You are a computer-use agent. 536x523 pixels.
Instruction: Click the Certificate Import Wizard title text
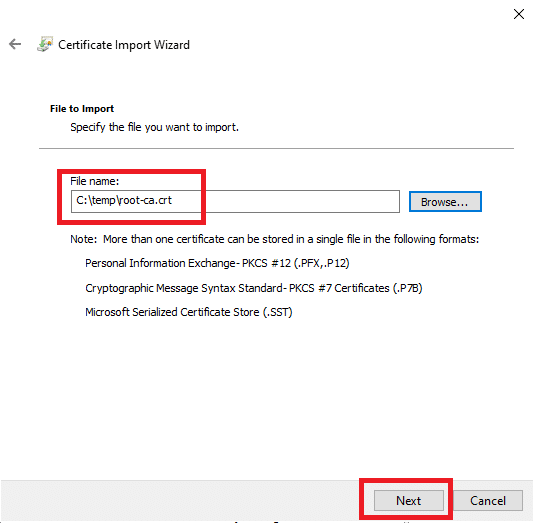pos(124,45)
